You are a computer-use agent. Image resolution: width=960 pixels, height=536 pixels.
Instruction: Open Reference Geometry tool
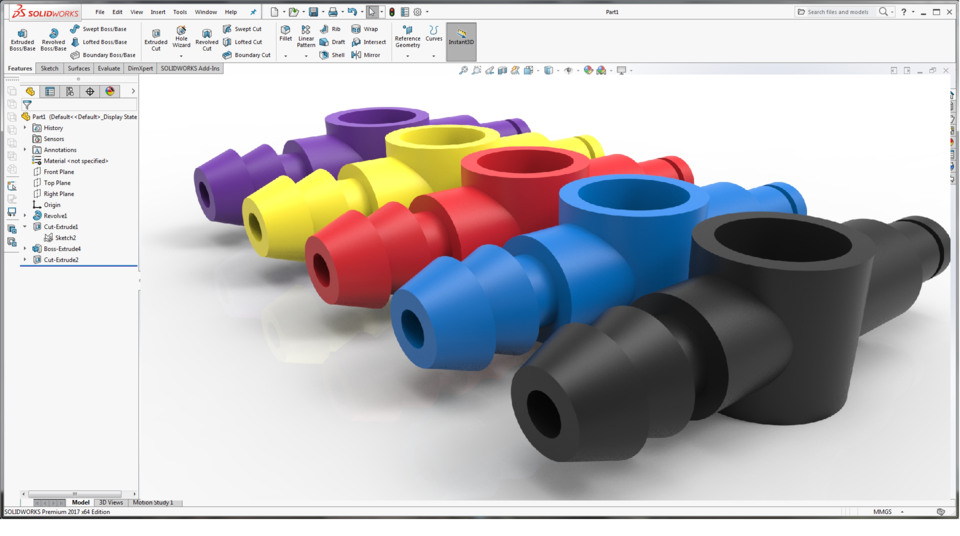(407, 37)
